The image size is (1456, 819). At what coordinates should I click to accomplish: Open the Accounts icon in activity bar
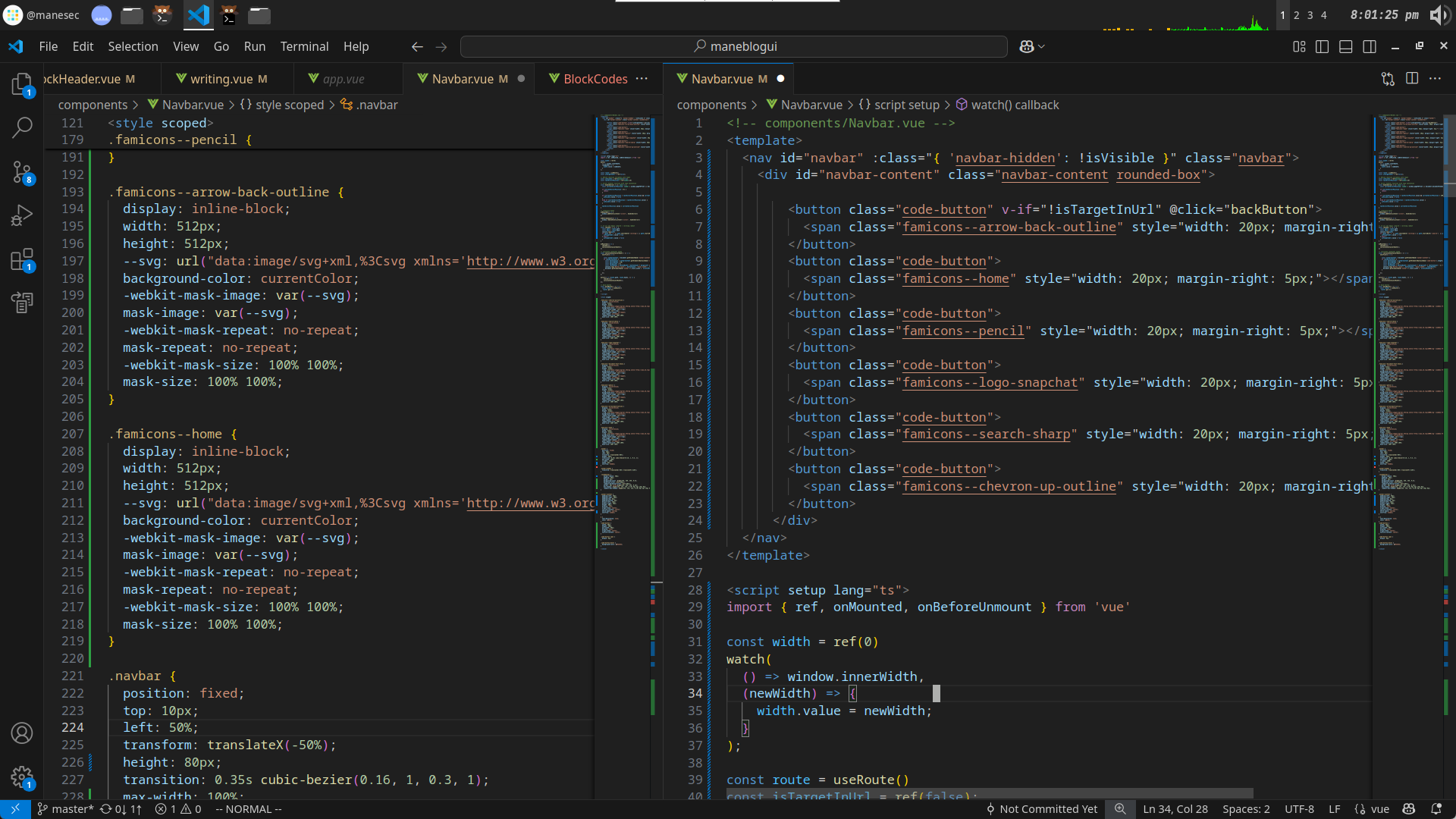22,733
